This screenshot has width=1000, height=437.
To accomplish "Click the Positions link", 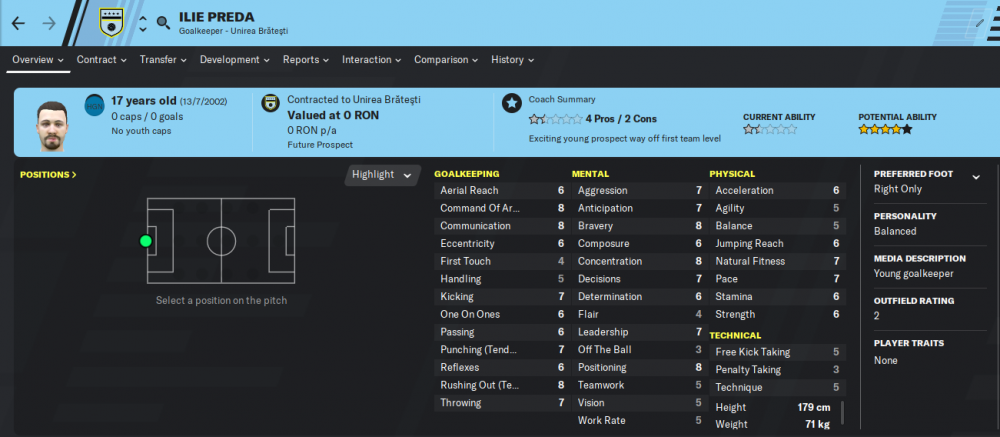I will tap(48, 174).
